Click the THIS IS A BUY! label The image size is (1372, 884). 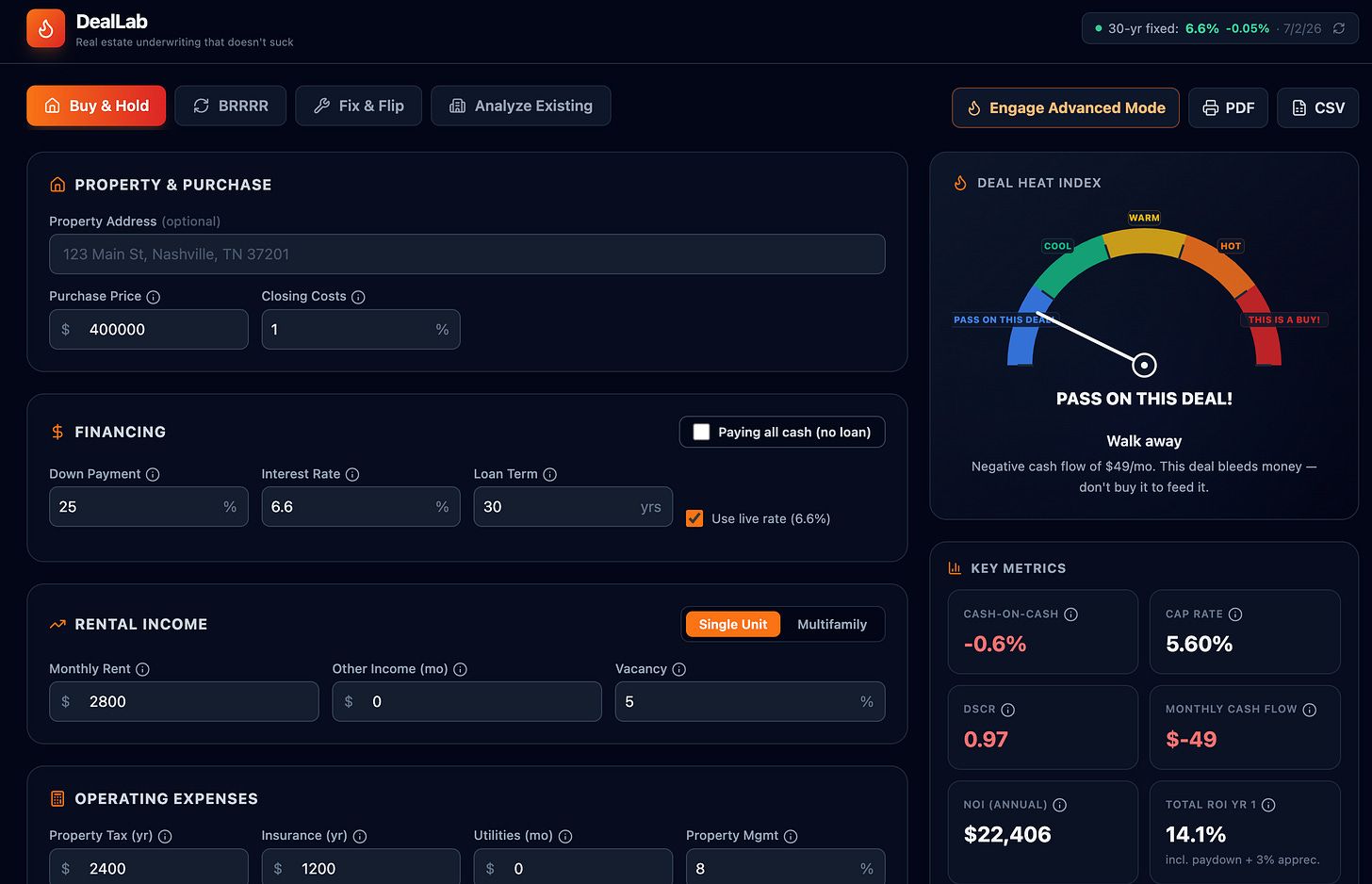pos(1284,319)
